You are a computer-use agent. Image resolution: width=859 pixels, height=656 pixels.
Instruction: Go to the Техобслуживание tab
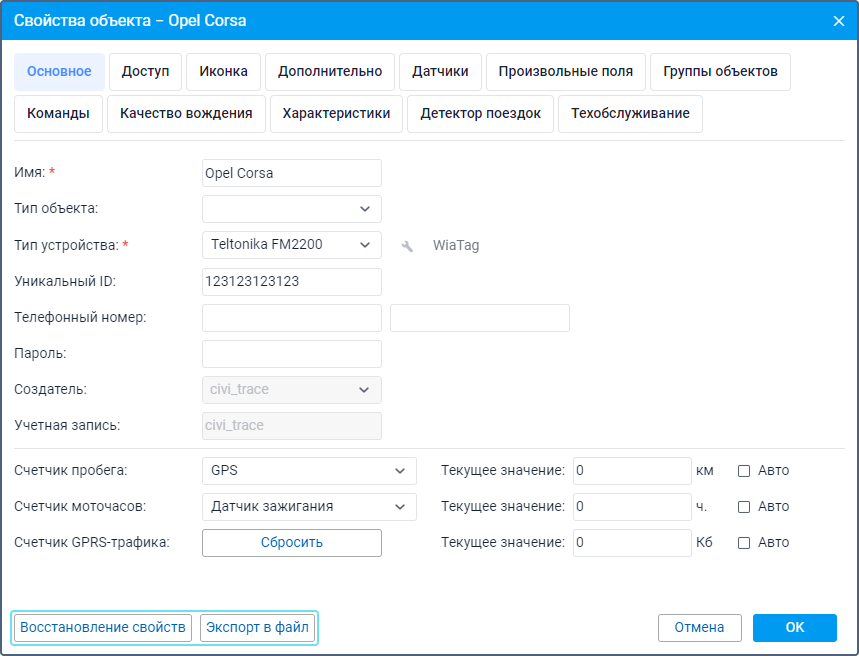click(630, 114)
